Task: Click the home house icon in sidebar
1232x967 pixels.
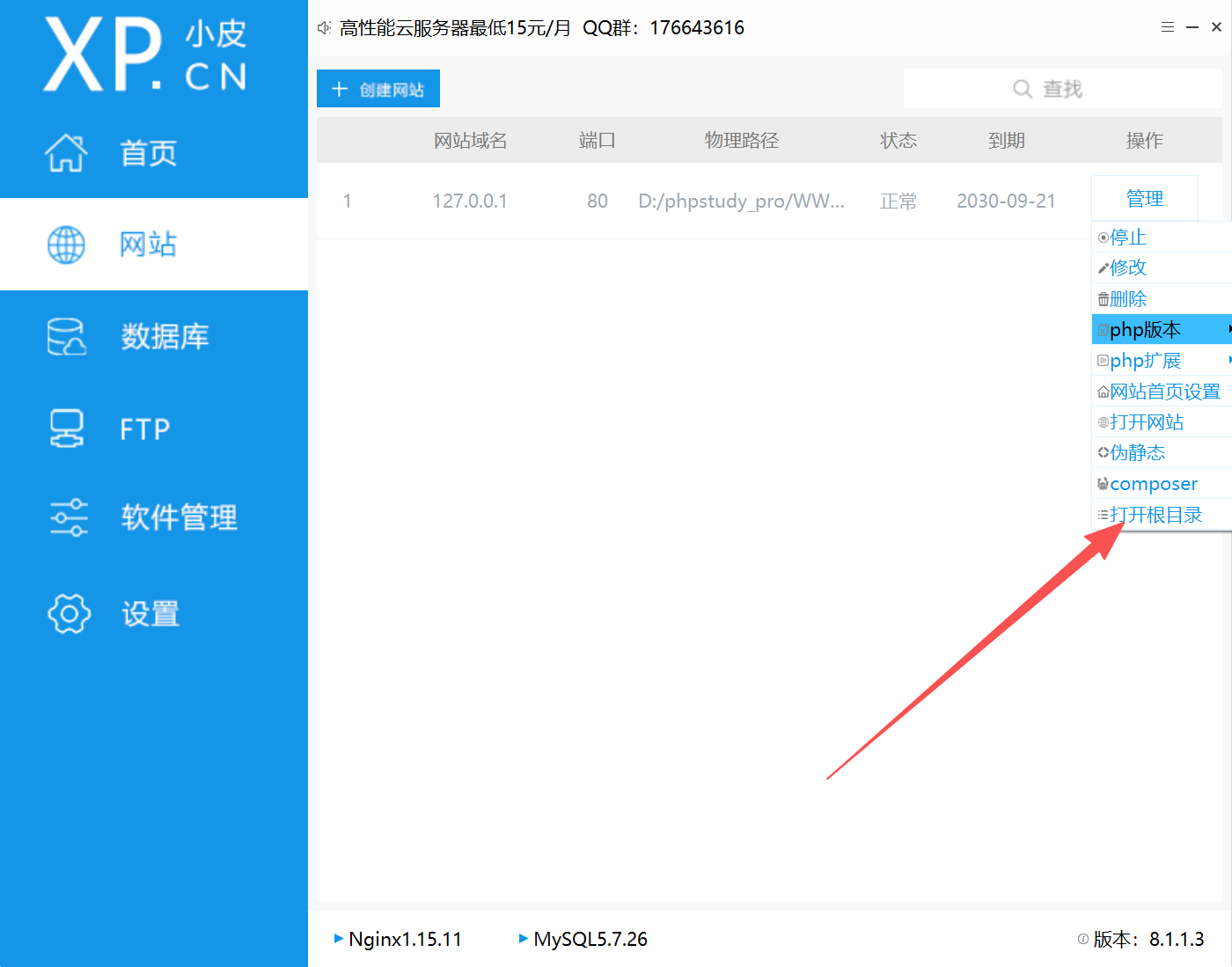Action: coord(66,153)
